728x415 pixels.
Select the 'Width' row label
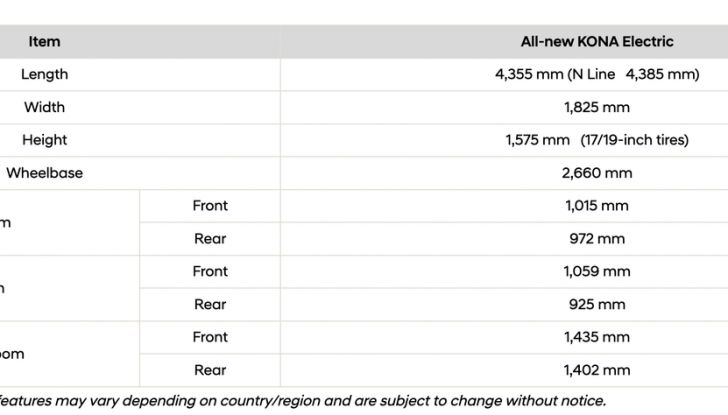pyautogui.click(x=45, y=107)
